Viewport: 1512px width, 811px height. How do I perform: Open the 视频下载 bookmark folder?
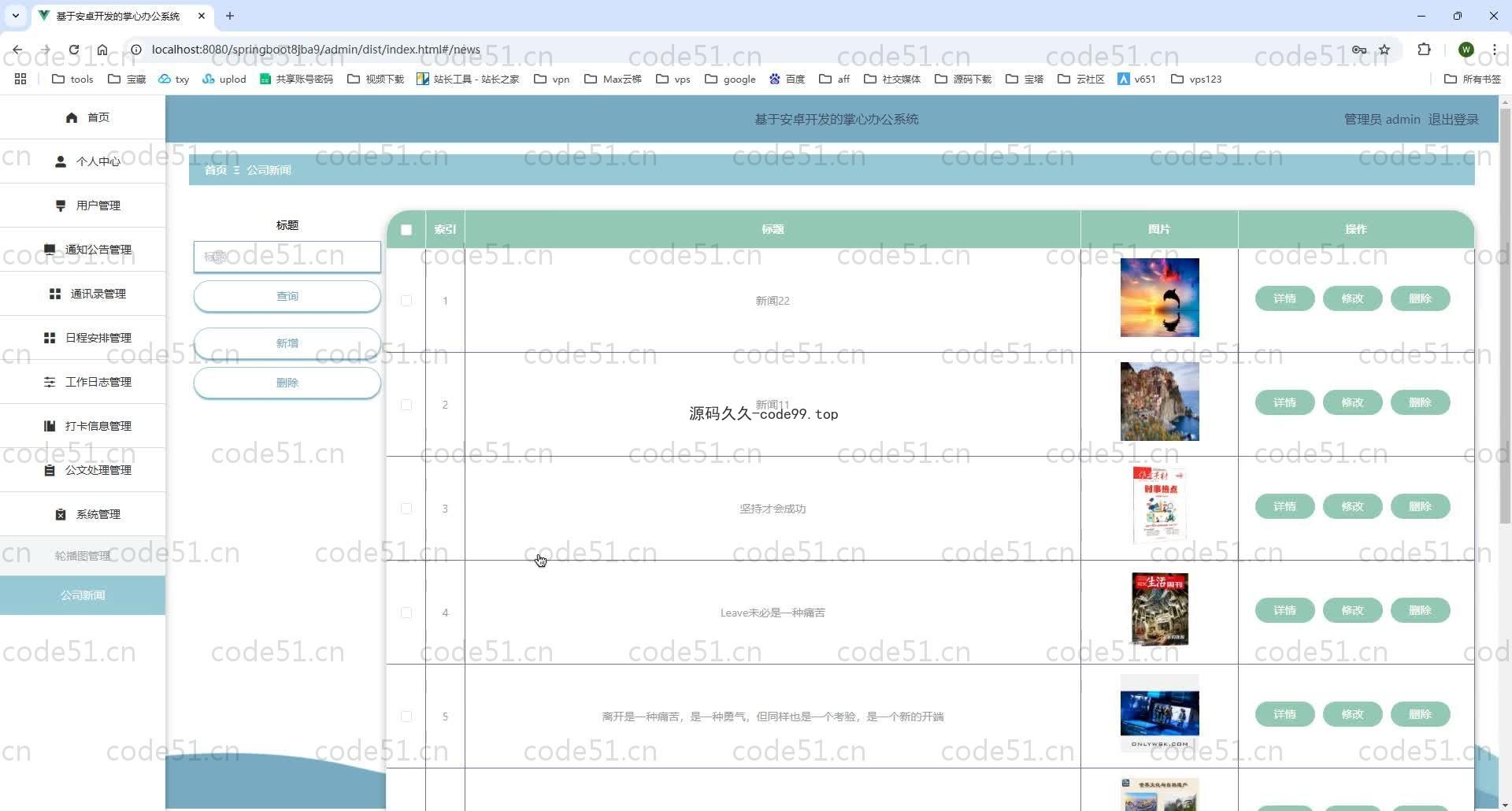376,79
